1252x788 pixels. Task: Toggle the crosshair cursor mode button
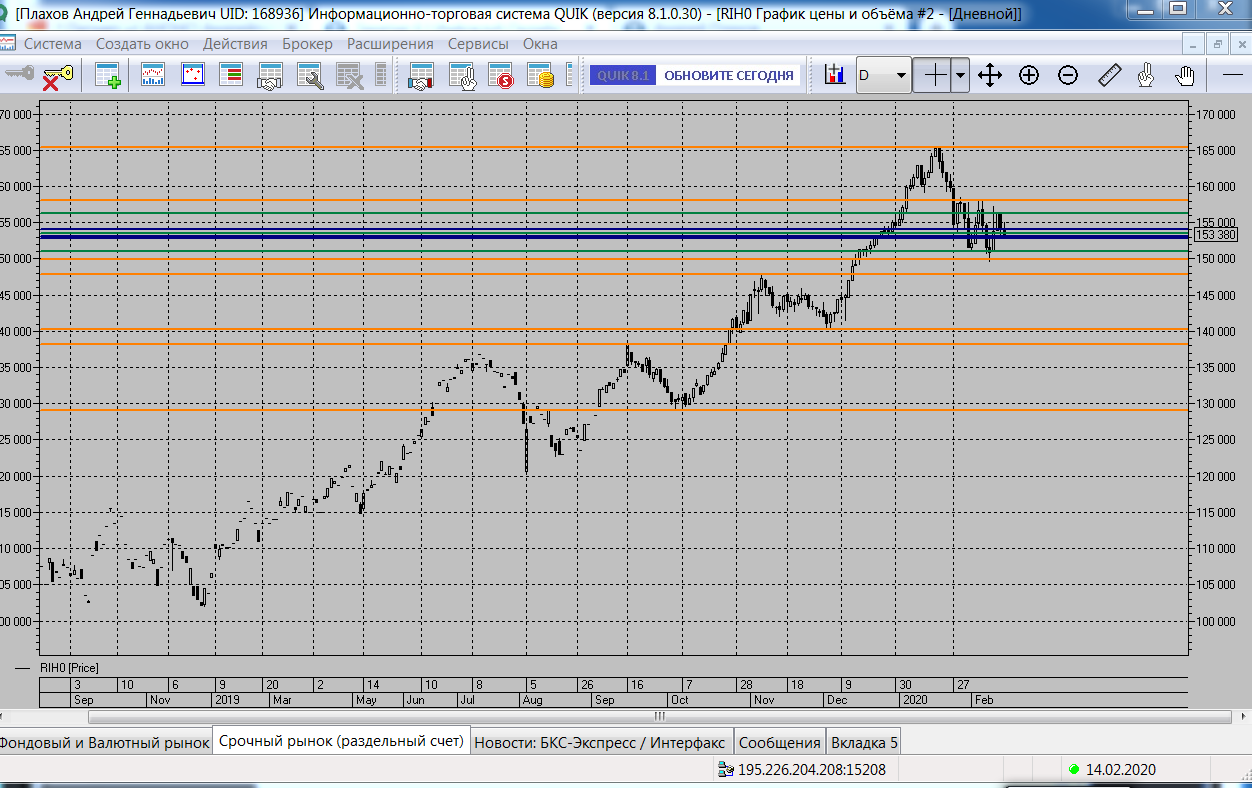[x=934, y=75]
